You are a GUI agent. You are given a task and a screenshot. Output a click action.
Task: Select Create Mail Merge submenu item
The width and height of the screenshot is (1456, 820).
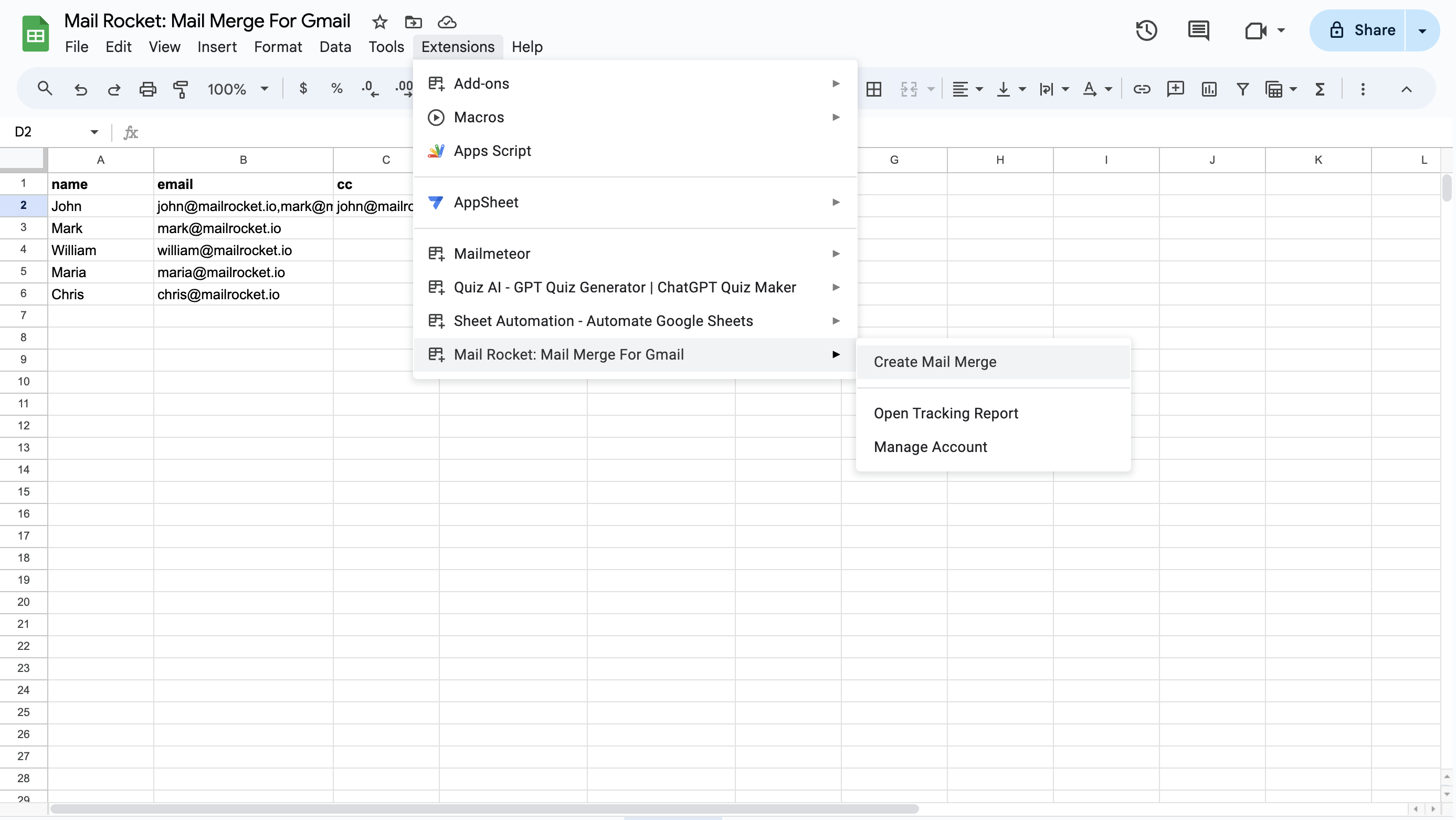click(935, 362)
